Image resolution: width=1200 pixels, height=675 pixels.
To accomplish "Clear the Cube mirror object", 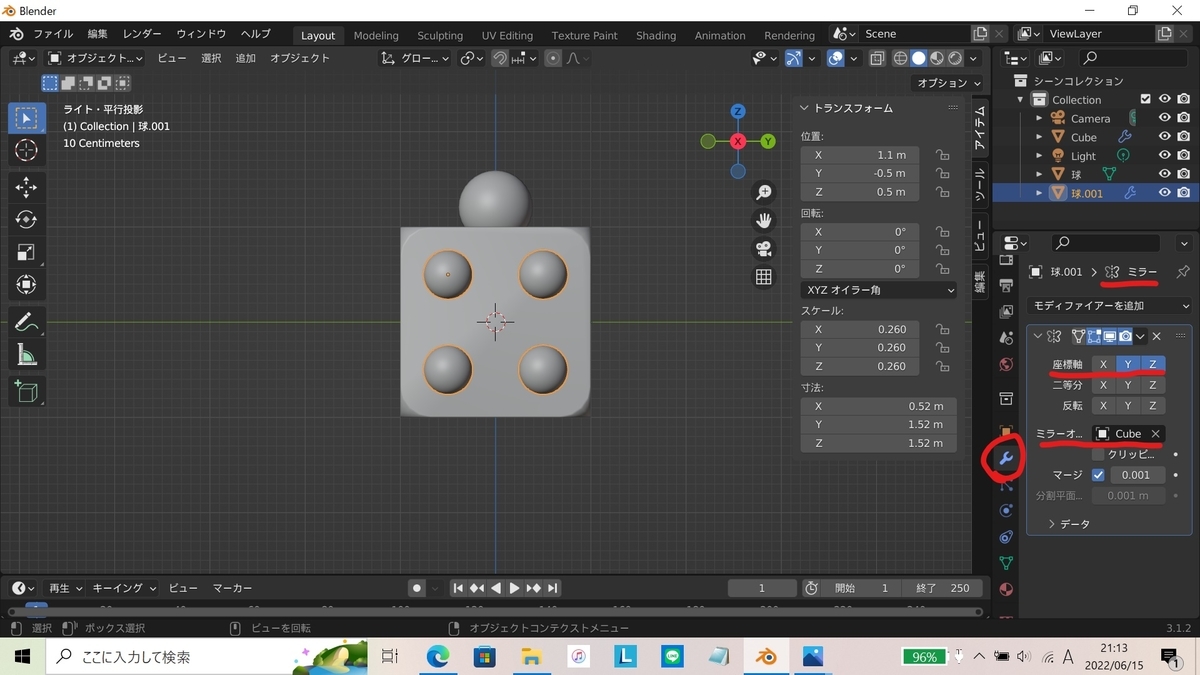I will point(1155,434).
